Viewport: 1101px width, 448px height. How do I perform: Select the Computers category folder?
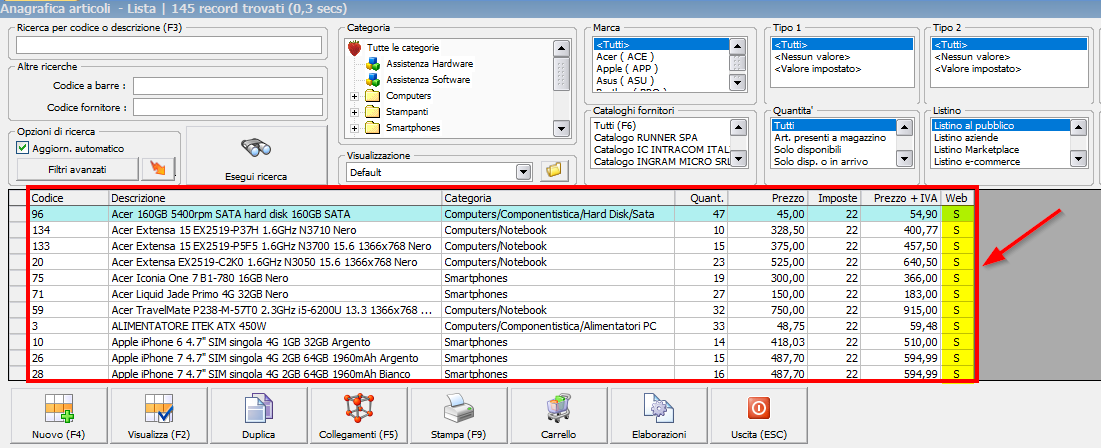coord(409,95)
